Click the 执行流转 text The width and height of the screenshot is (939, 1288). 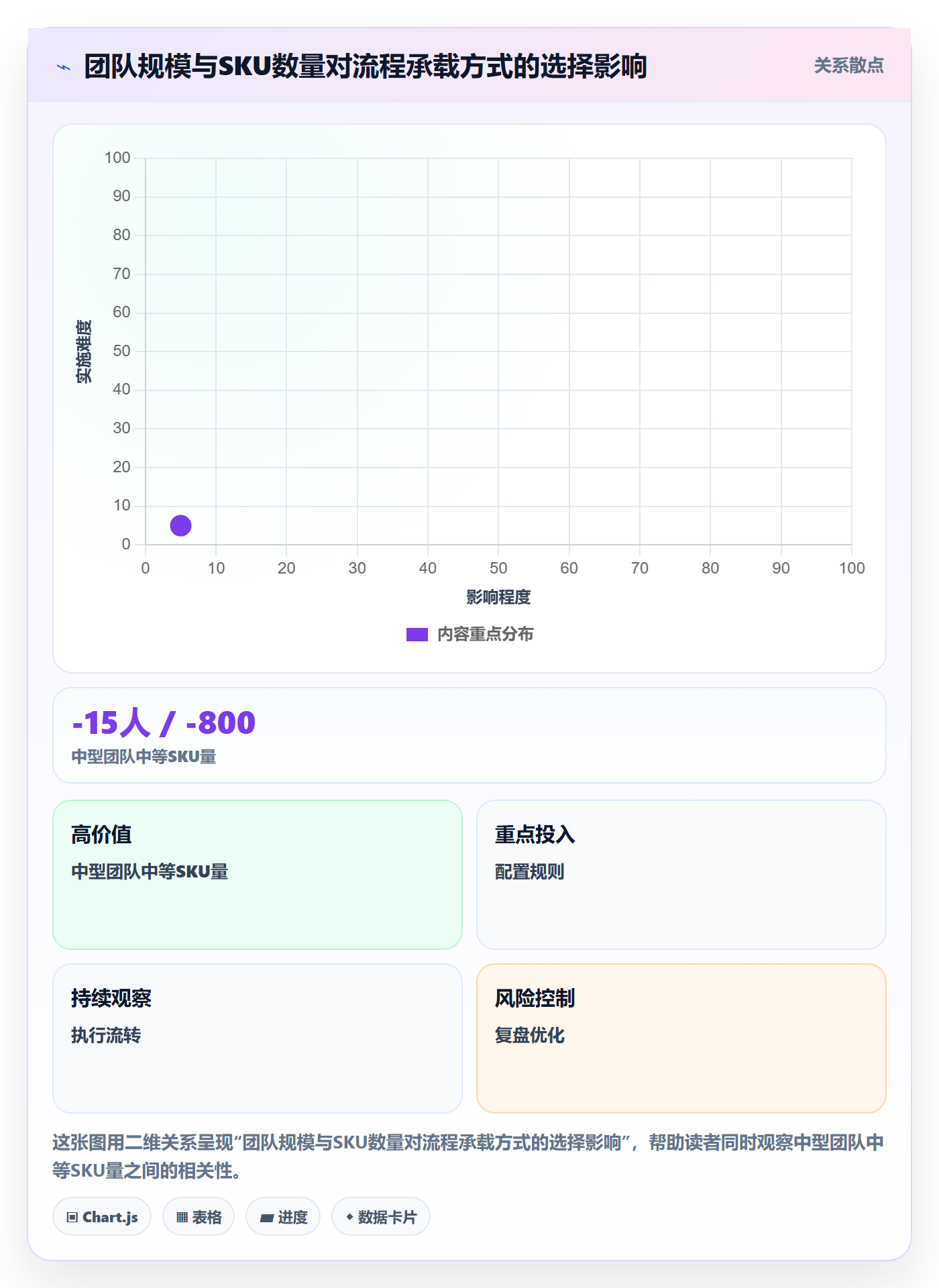coord(106,1035)
